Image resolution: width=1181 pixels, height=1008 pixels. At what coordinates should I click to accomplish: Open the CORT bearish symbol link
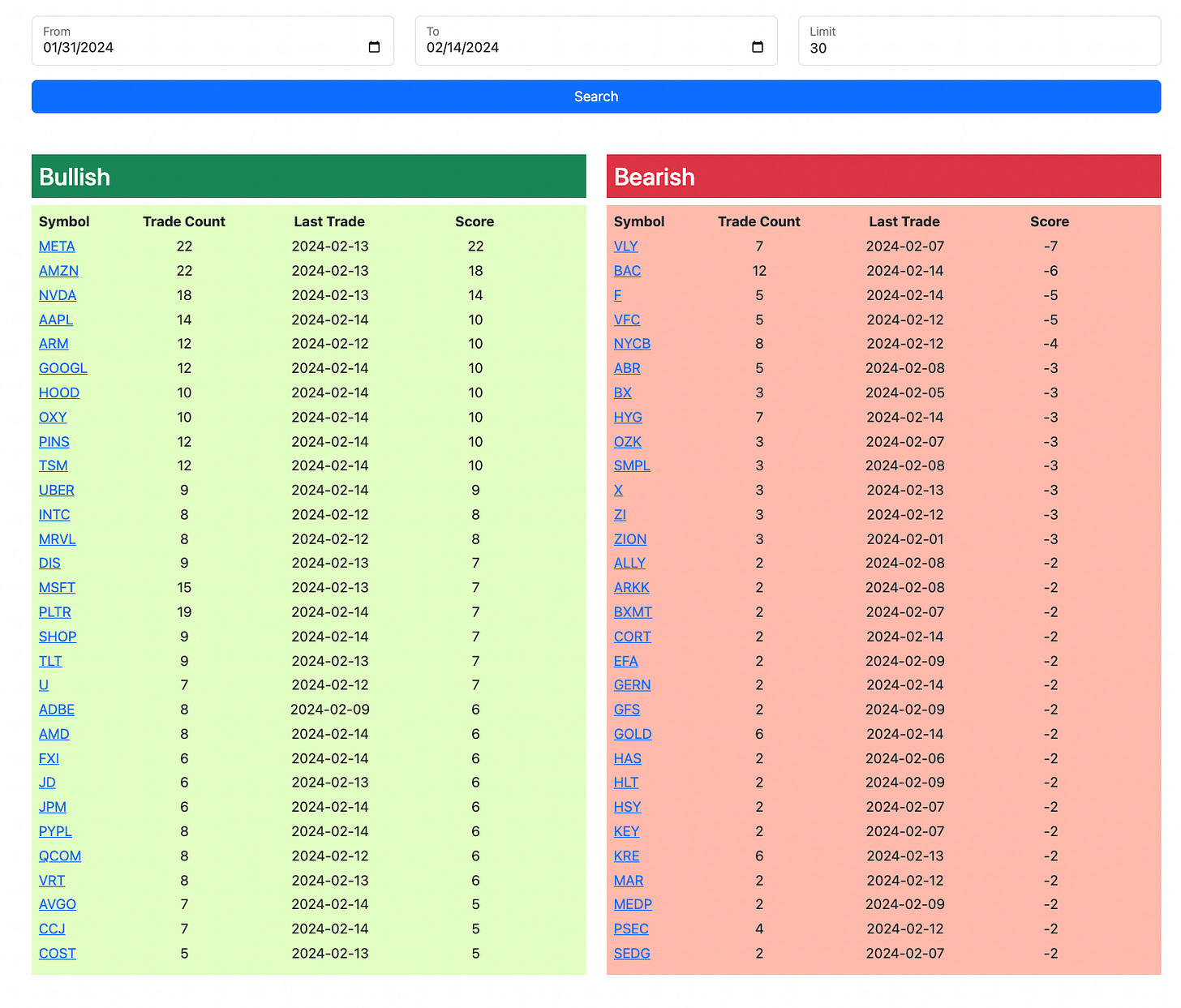(x=633, y=637)
